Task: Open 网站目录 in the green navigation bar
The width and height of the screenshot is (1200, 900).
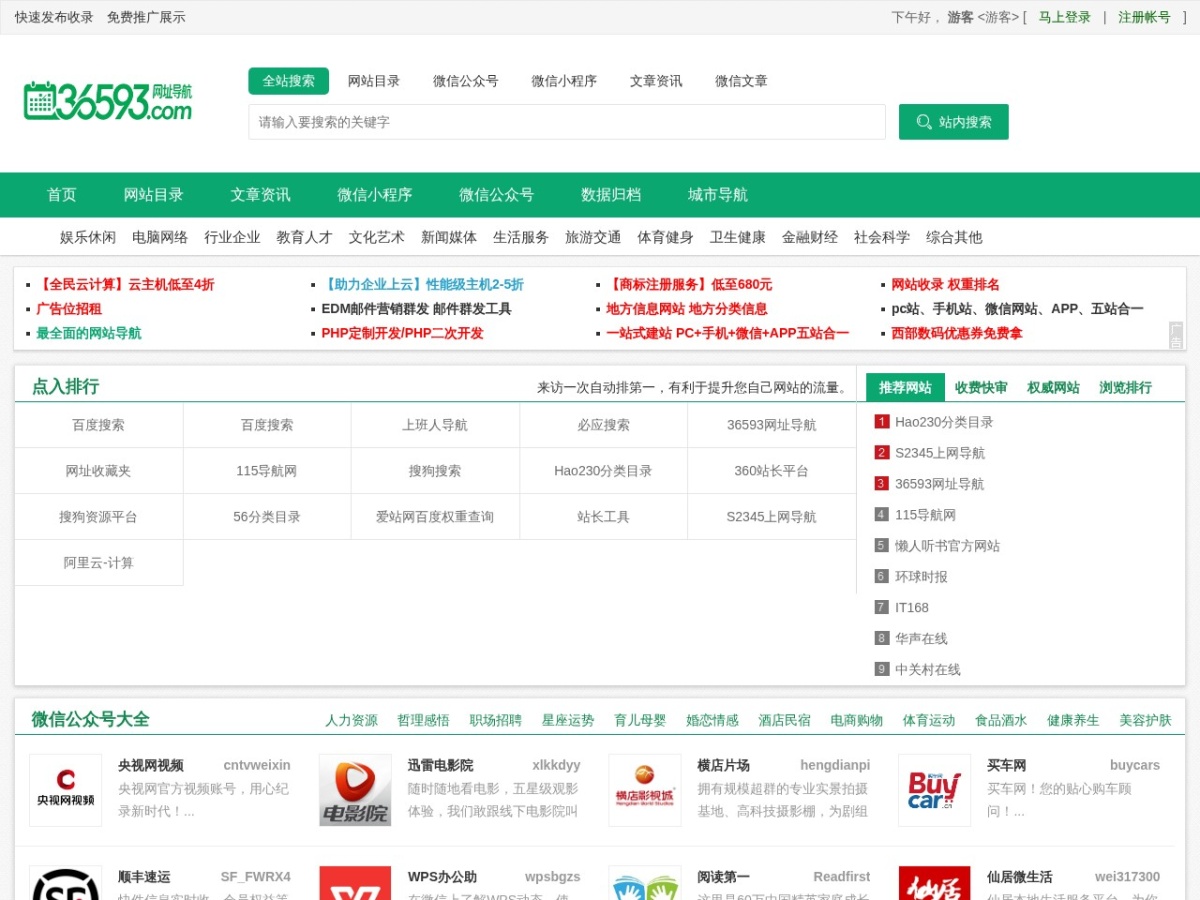Action: click(x=153, y=195)
